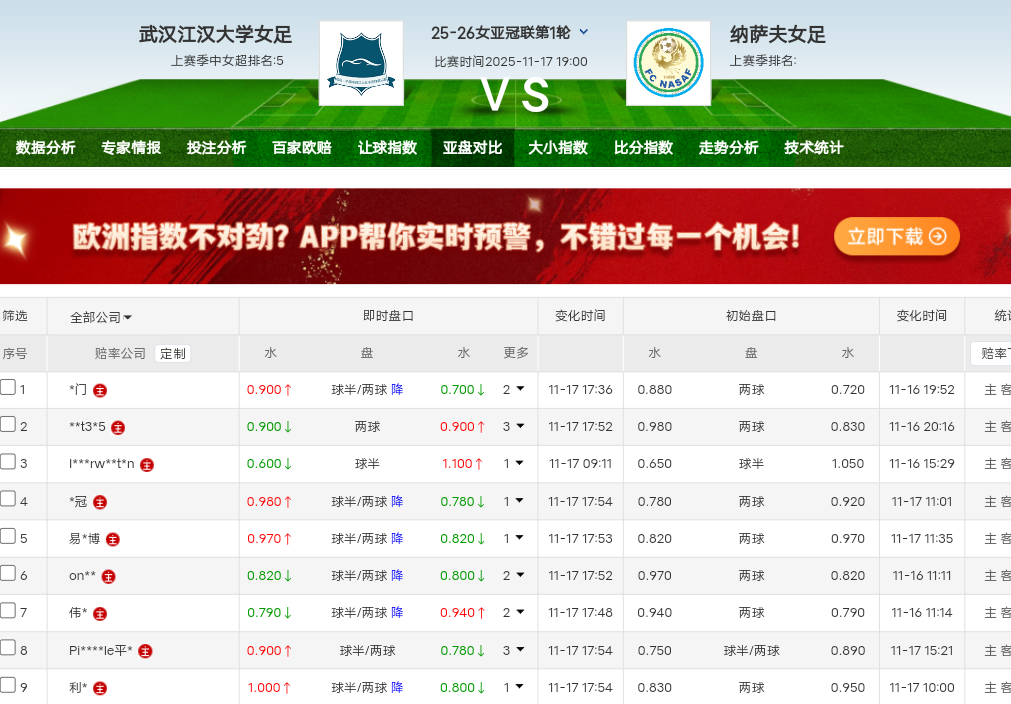Expand the 全部公司 company filter dropdown
This screenshot has width=1011, height=704.
(x=101, y=317)
